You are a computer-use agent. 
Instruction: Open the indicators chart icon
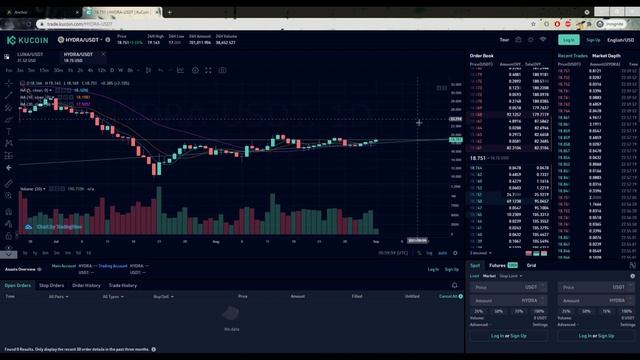(x=180, y=70)
